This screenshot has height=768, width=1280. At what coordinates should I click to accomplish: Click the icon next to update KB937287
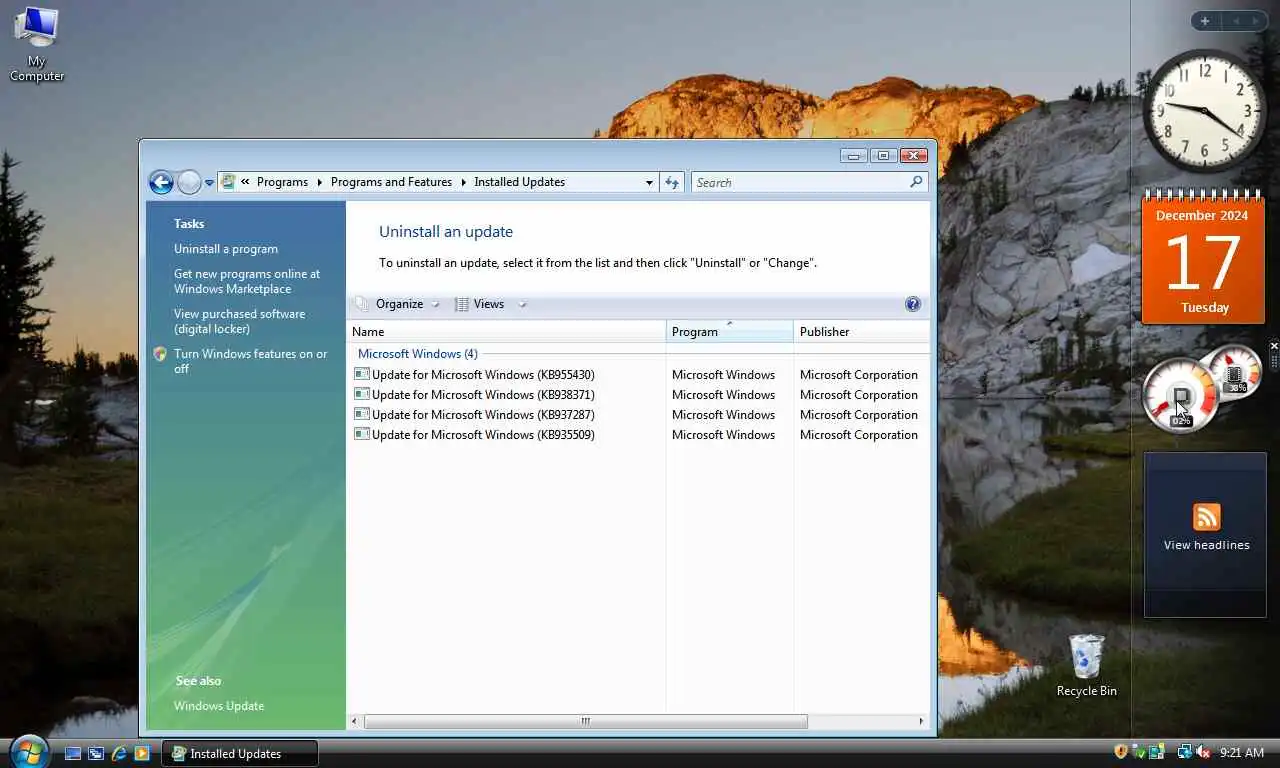(362, 414)
